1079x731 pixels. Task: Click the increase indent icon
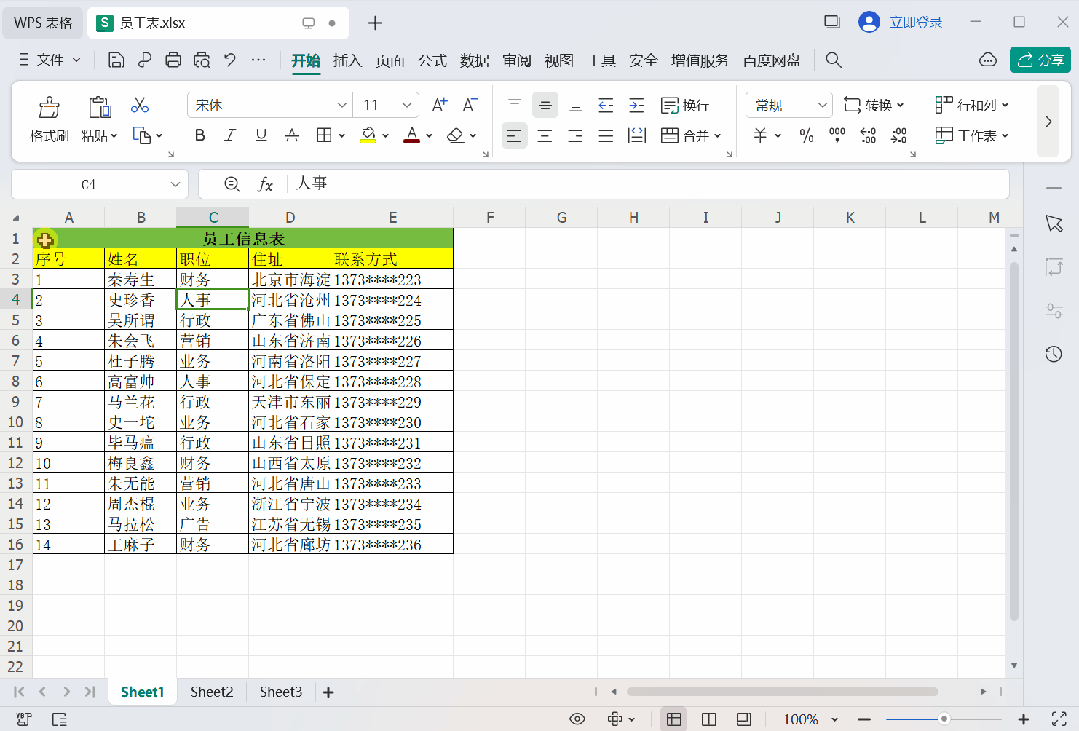click(637, 105)
